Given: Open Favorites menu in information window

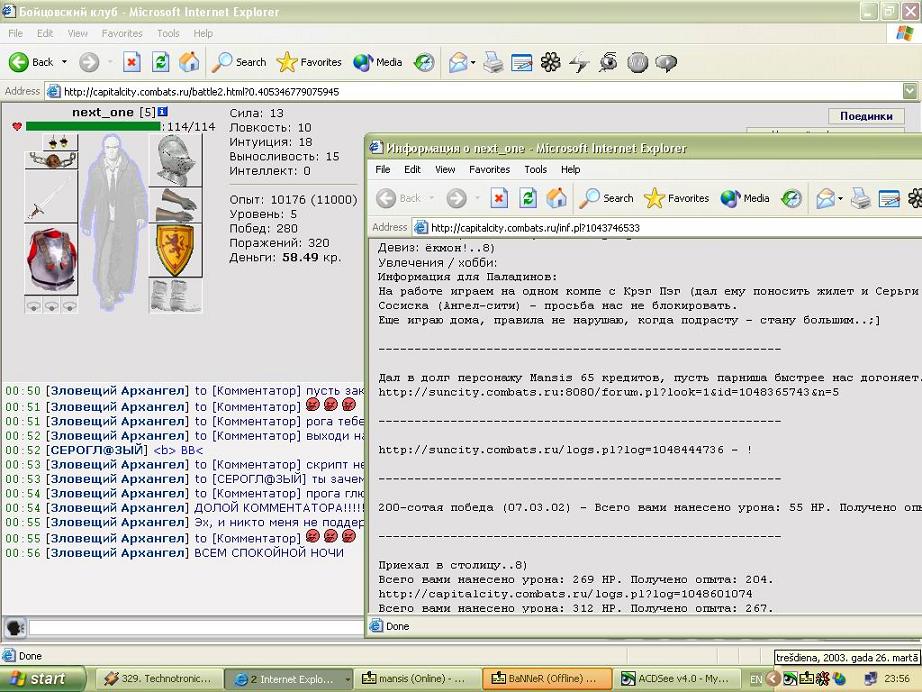Looking at the screenshot, I should tap(489, 169).
